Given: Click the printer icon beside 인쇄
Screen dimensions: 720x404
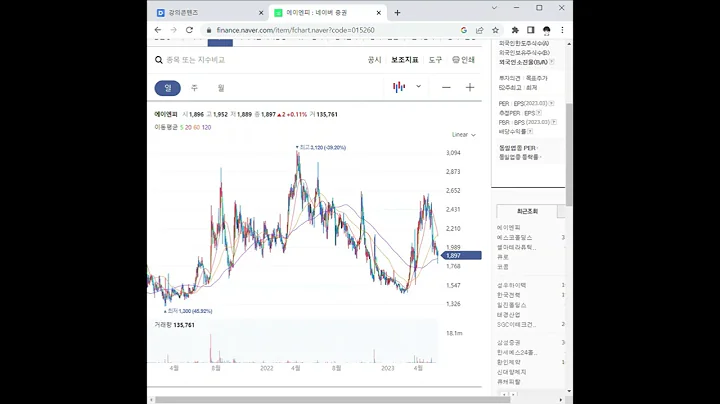Looking at the screenshot, I should click(x=456, y=60).
